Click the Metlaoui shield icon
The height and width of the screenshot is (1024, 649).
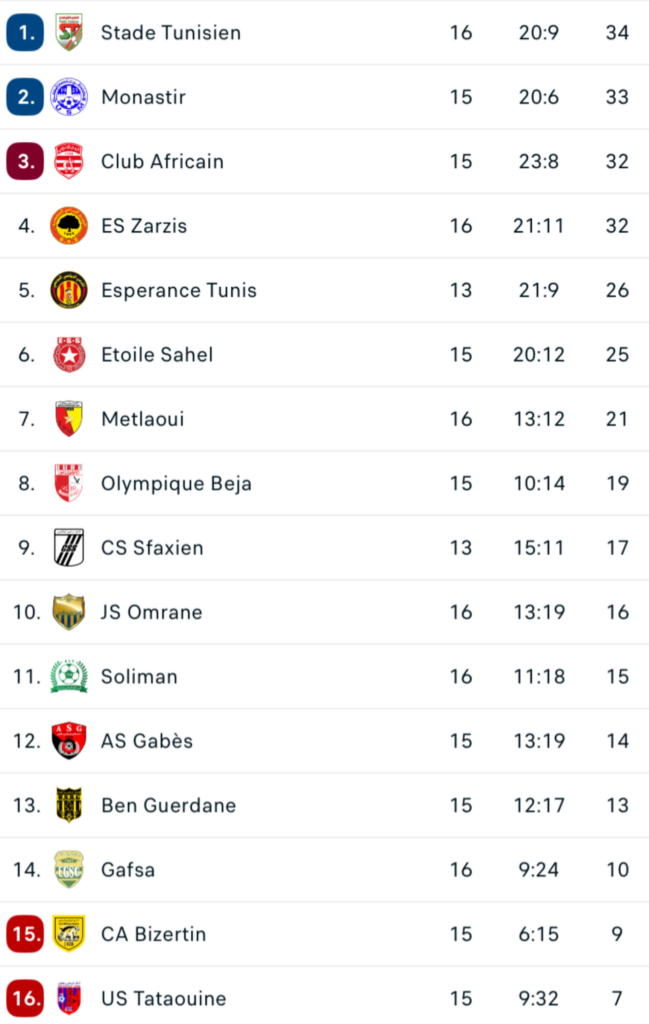coord(69,419)
